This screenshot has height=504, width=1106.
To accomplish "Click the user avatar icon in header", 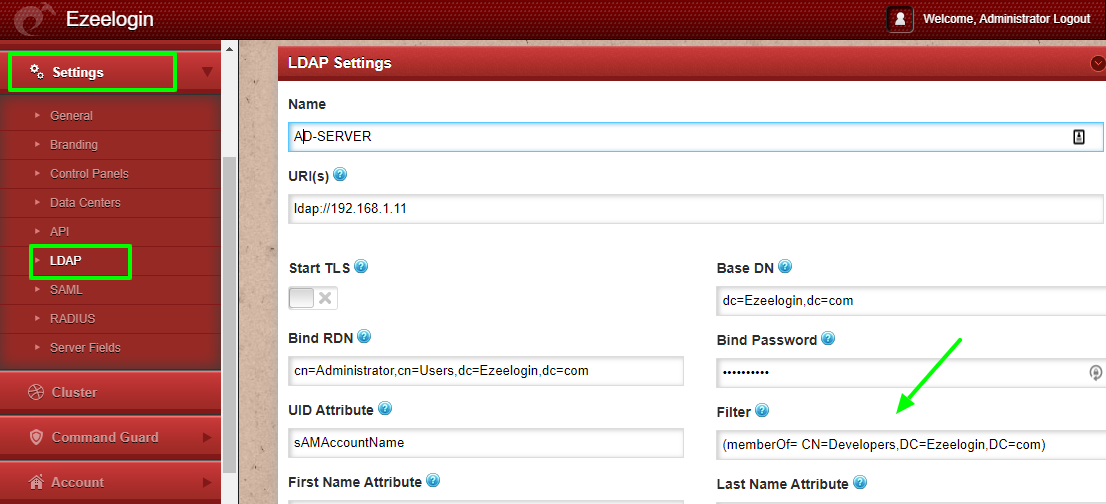I will [899, 19].
